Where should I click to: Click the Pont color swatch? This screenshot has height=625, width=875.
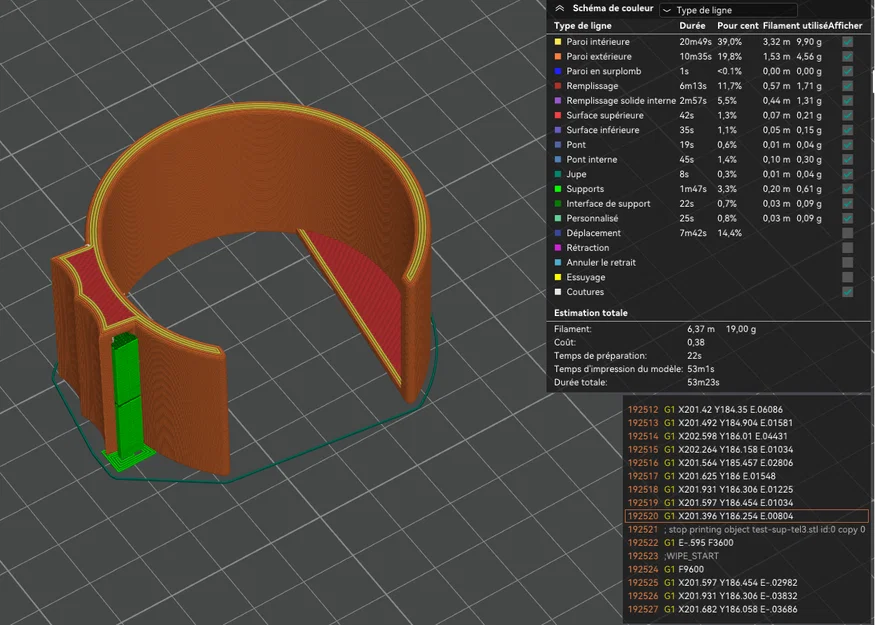557,145
